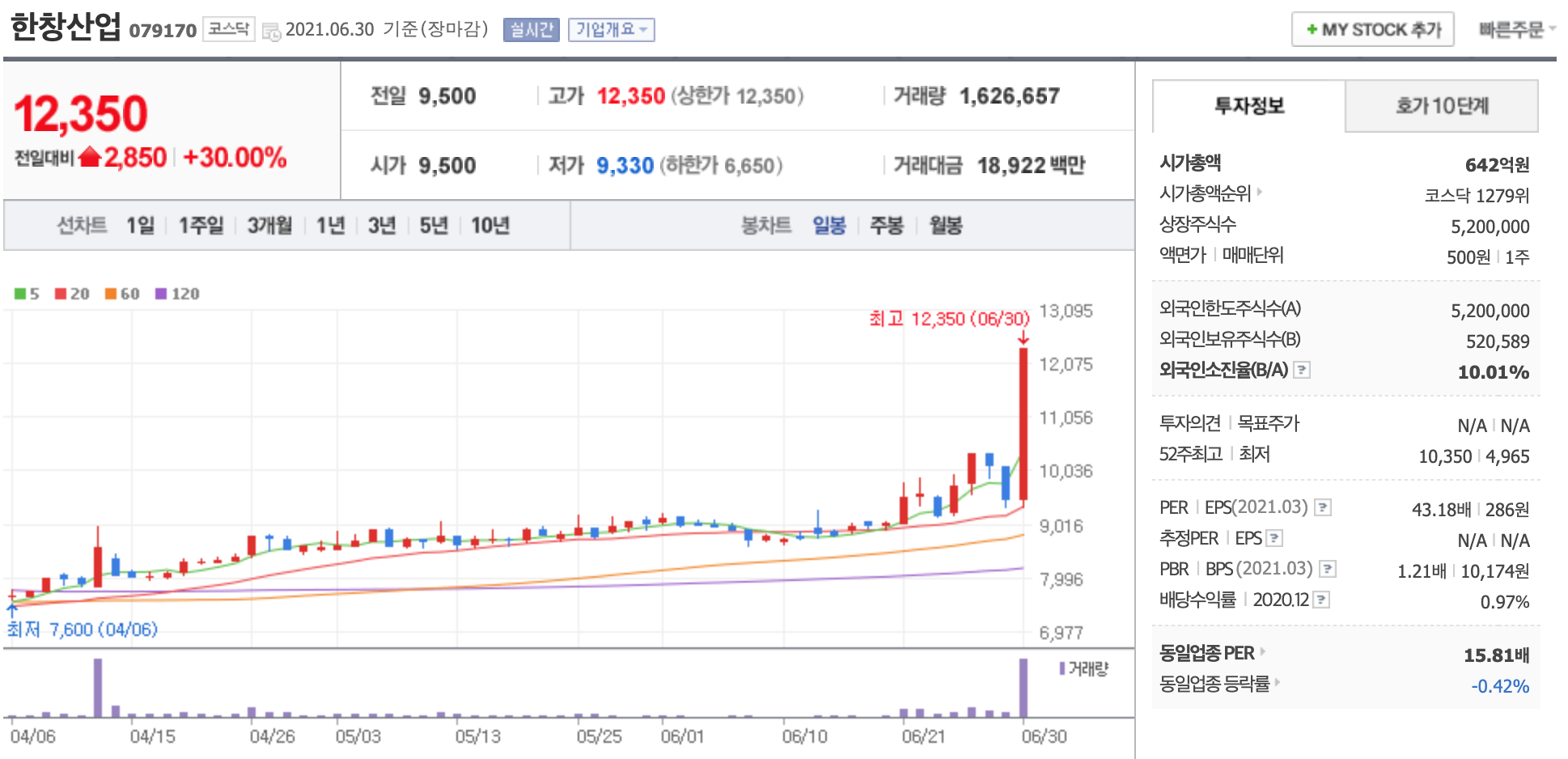This screenshot has width=1568, height=759.
Task: Click the 실시간 real-time badge
Action: [531, 30]
